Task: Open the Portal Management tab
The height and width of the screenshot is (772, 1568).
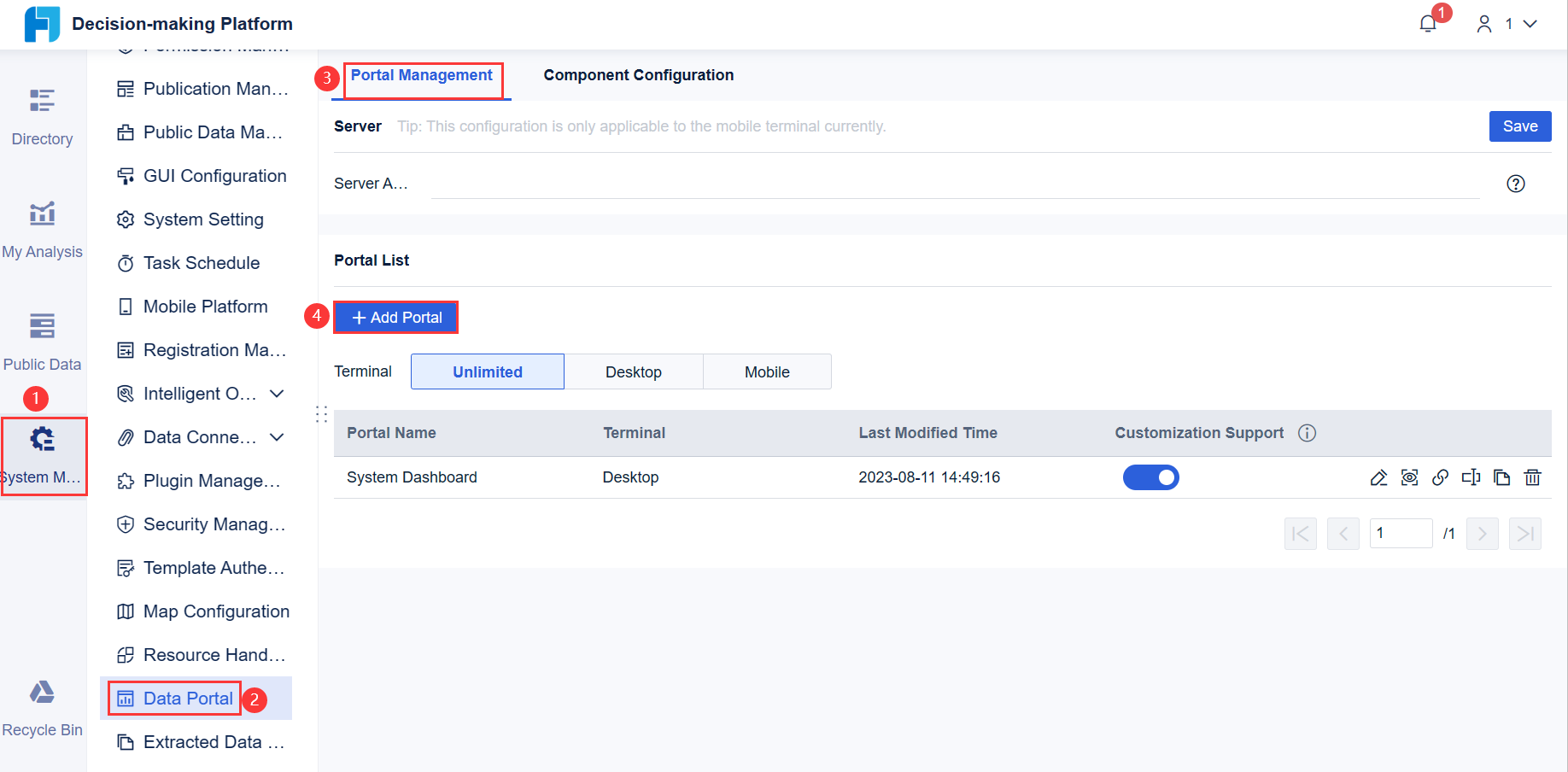Action: 422,75
